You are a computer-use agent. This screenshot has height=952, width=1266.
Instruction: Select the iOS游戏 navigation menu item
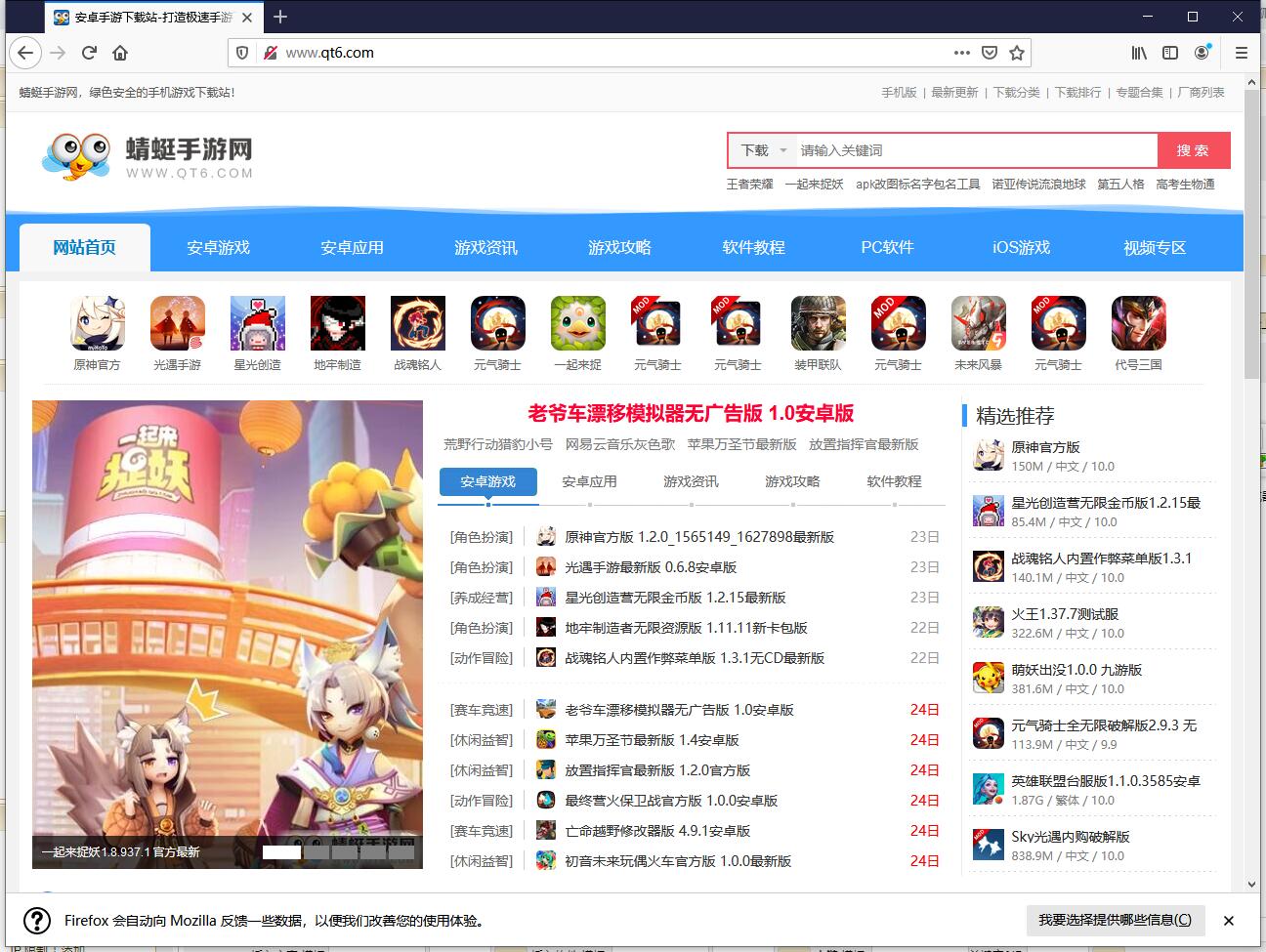(x=1021, y=248)
